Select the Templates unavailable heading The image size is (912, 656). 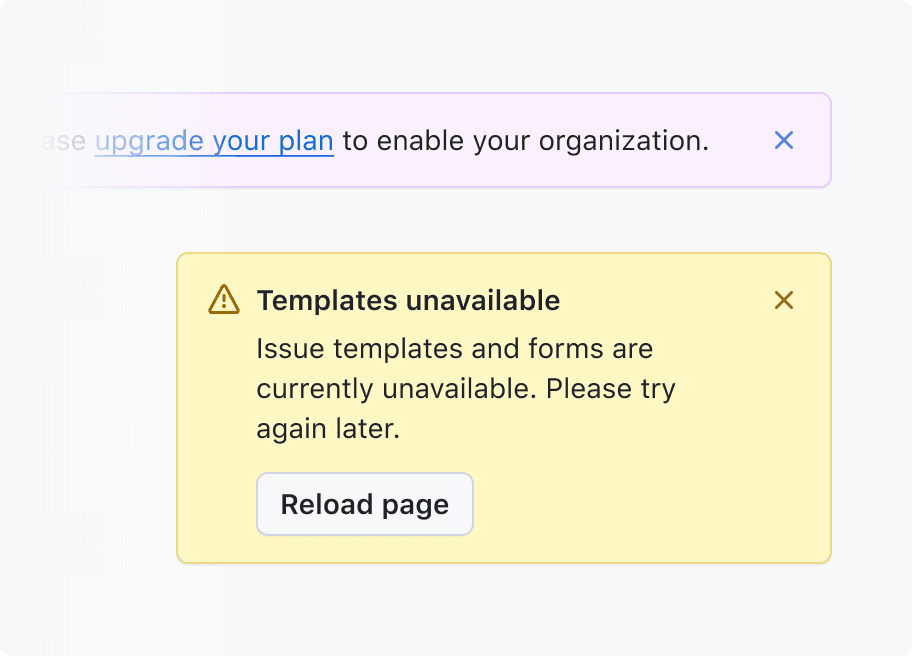(x=408, y=300)
